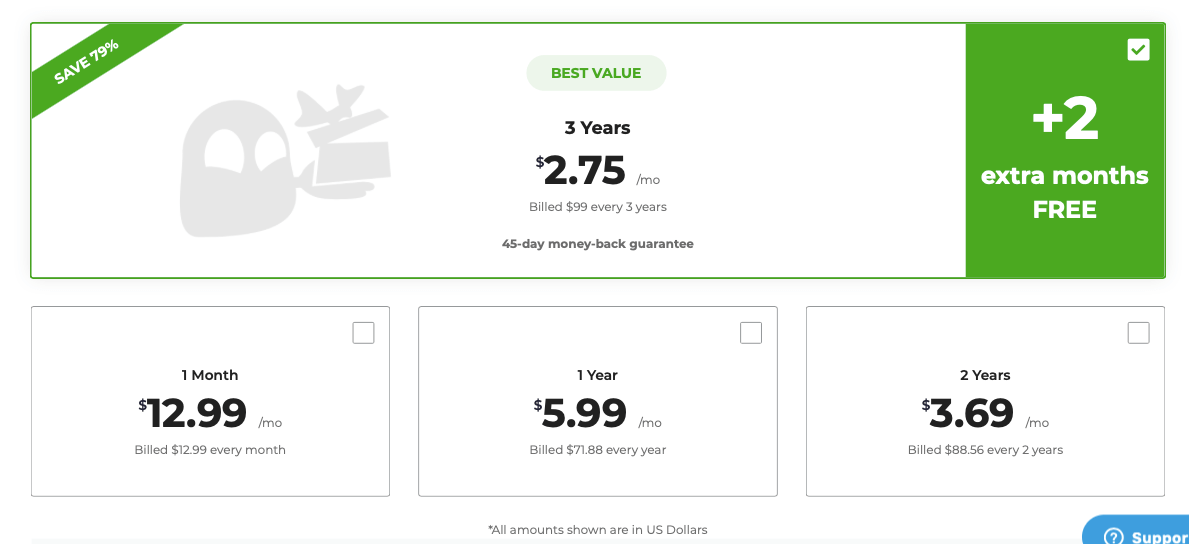Click the Support help question-mark icon
This screenshot has height=544, width=1189.
click(x=1113, y=536)
